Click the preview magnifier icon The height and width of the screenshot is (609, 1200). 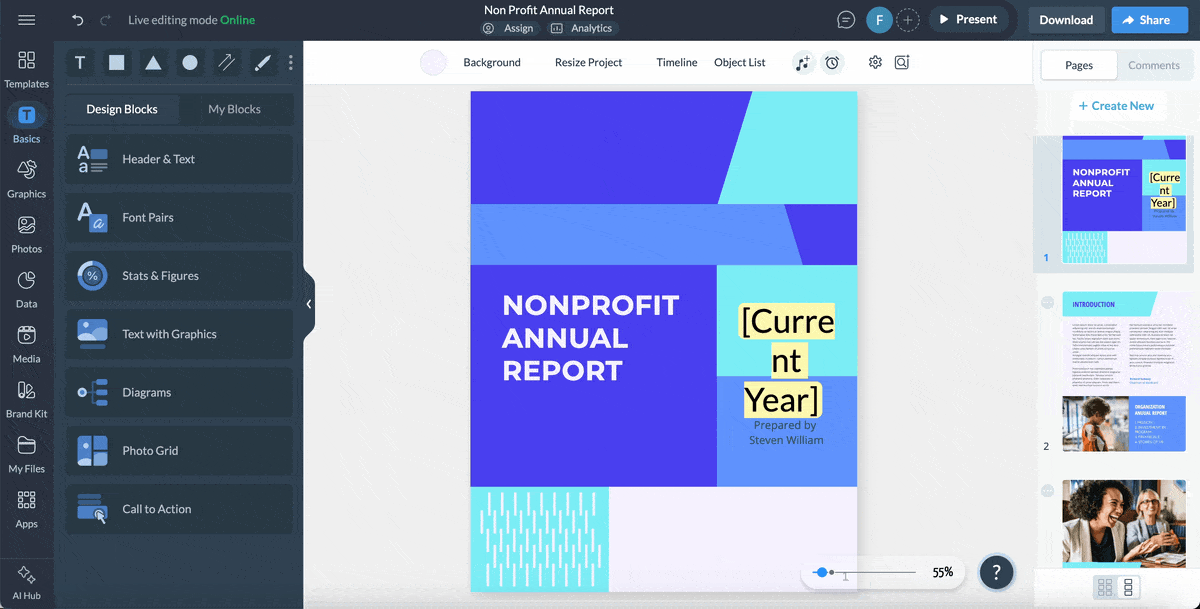pyautogui.click(x=902, y=62)
